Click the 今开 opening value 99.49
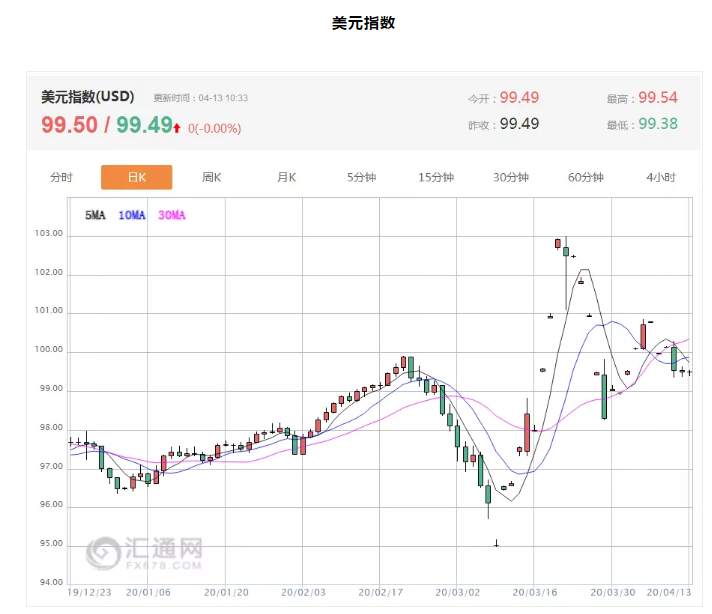The width and height of the screenshot is (712, 614). pyautogui.click(x=519, y=98)
